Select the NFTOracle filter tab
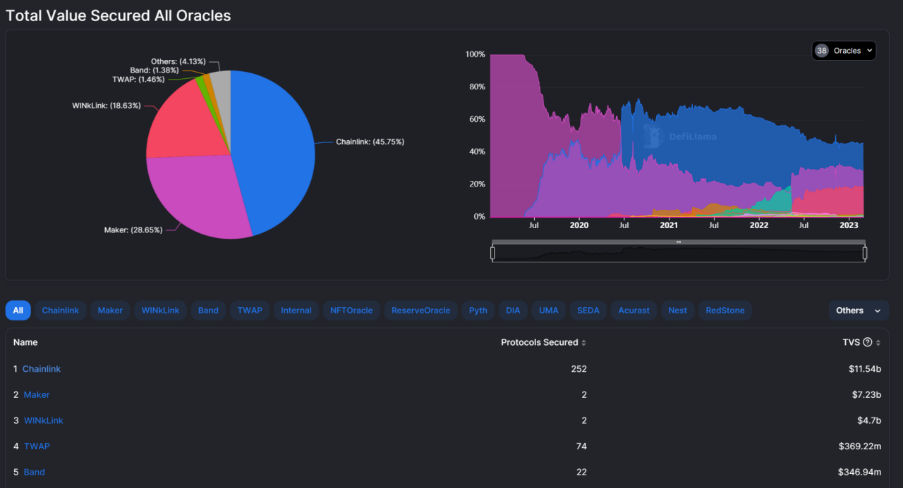The height and width of the screenshot is (488, 903). pyautogui.click(x=351, y=311)
